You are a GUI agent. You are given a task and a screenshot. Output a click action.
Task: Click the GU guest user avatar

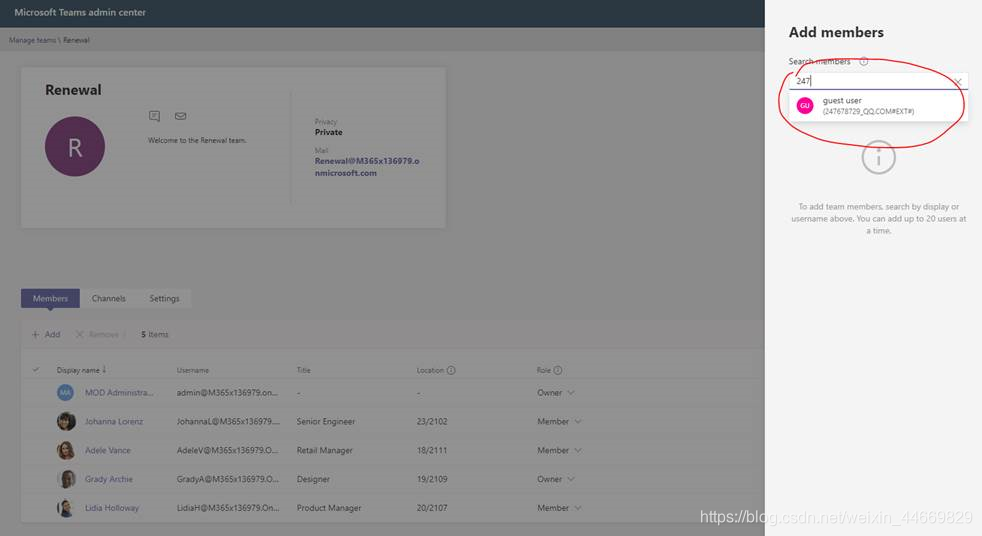tap(805, 106)
